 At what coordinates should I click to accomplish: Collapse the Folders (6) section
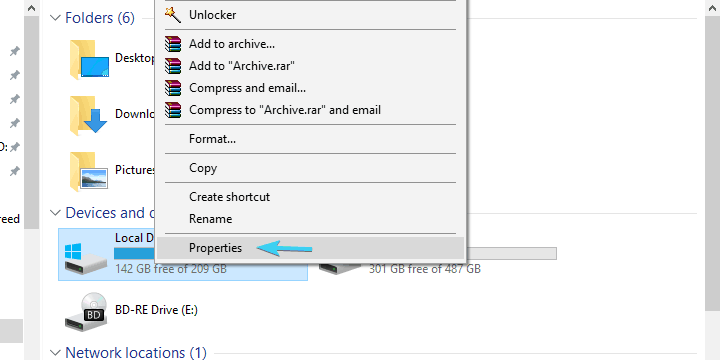click(x=55, y=18)
